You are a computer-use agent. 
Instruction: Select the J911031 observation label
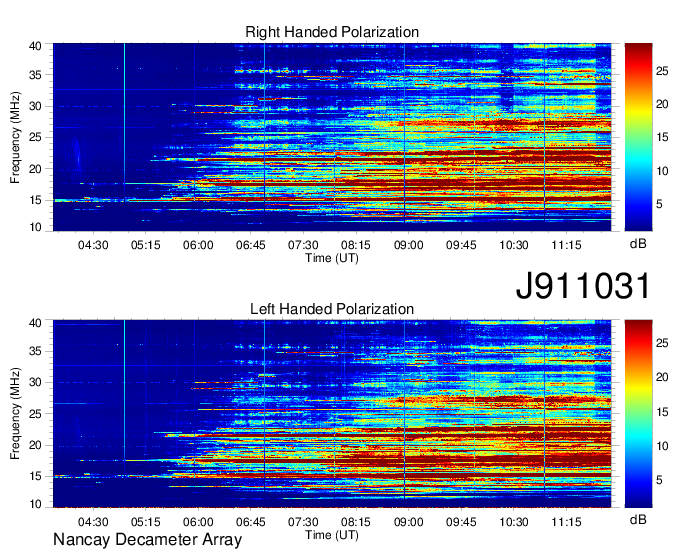tap(583, 286)
